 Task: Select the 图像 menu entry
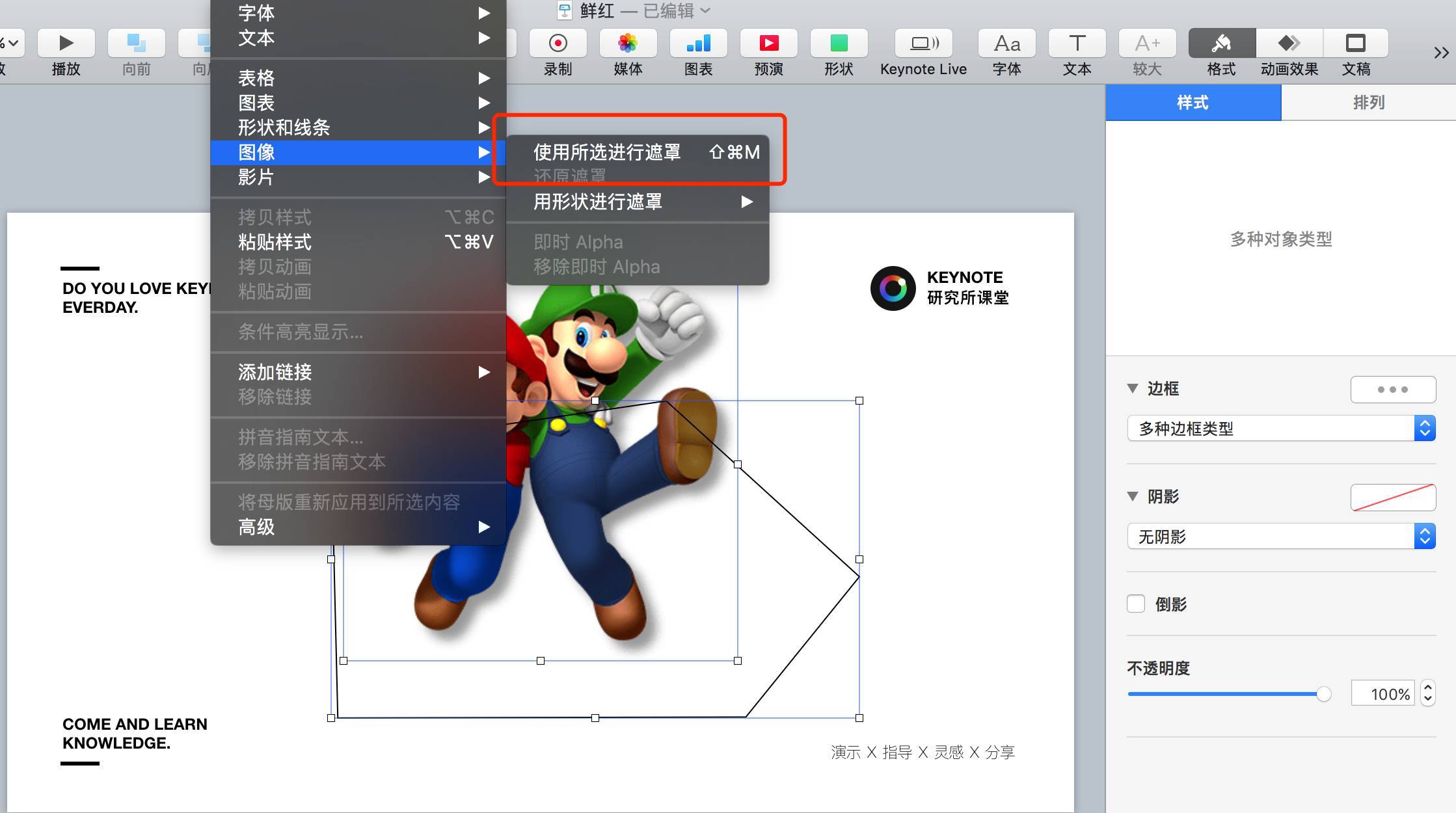point(358,152)
